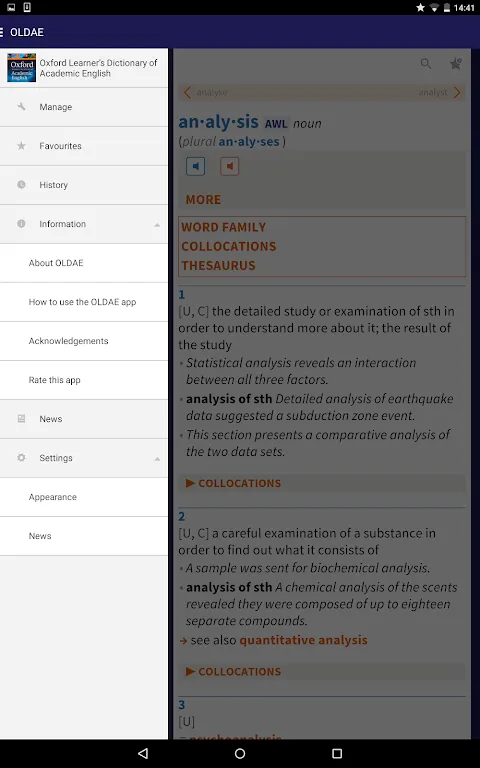Tap the hamburger menu icon beside OLDAE
This screenshot has width=480, height=768.
pyautogui.click(x=1, y=32)
